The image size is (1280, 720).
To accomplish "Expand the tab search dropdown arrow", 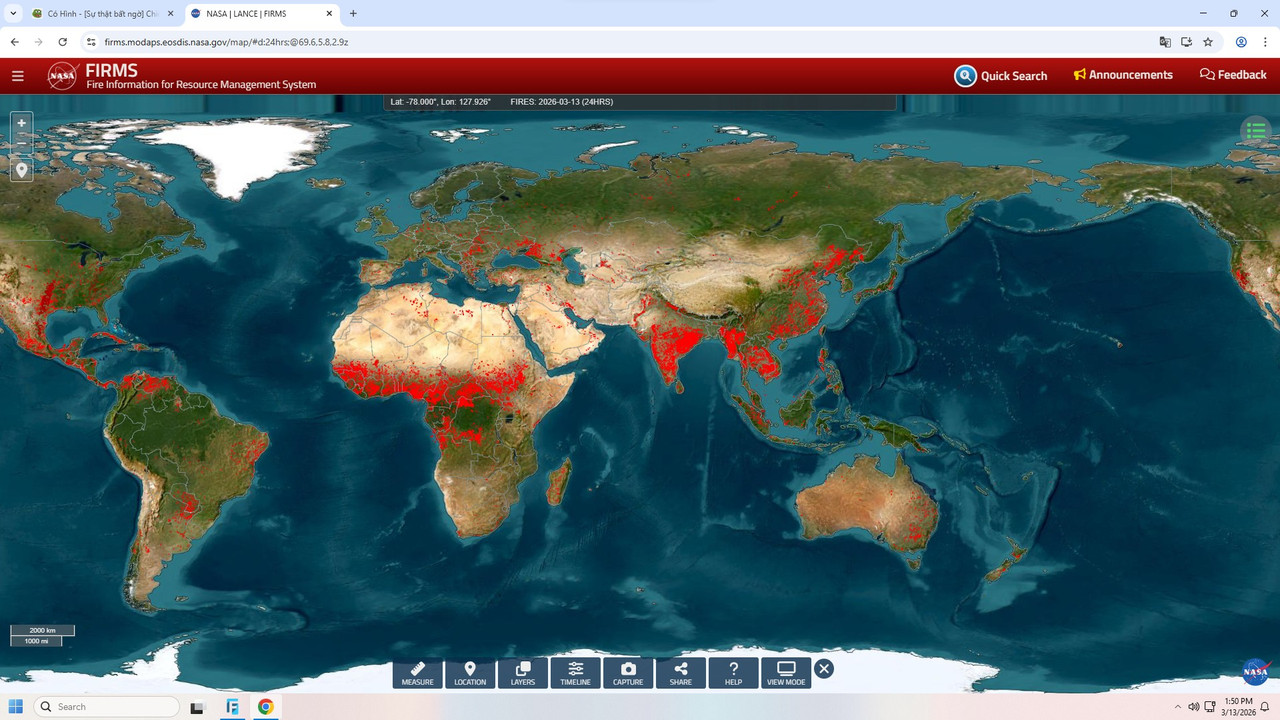I will [x=11, y=14].
